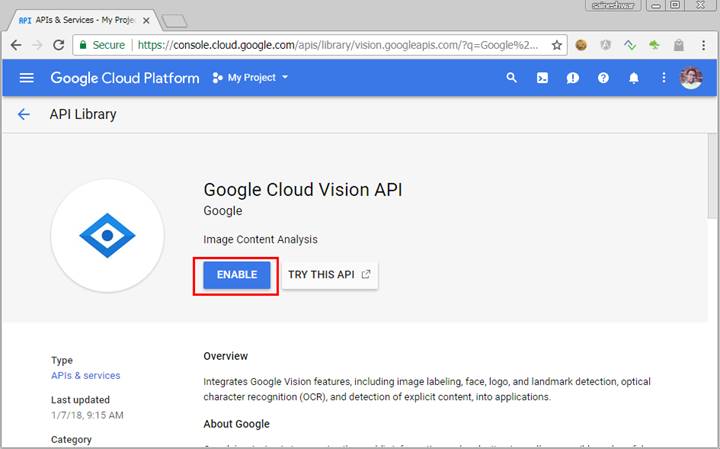Click the Overview heading
Screen dimensions: 720x449
[225, 356]
